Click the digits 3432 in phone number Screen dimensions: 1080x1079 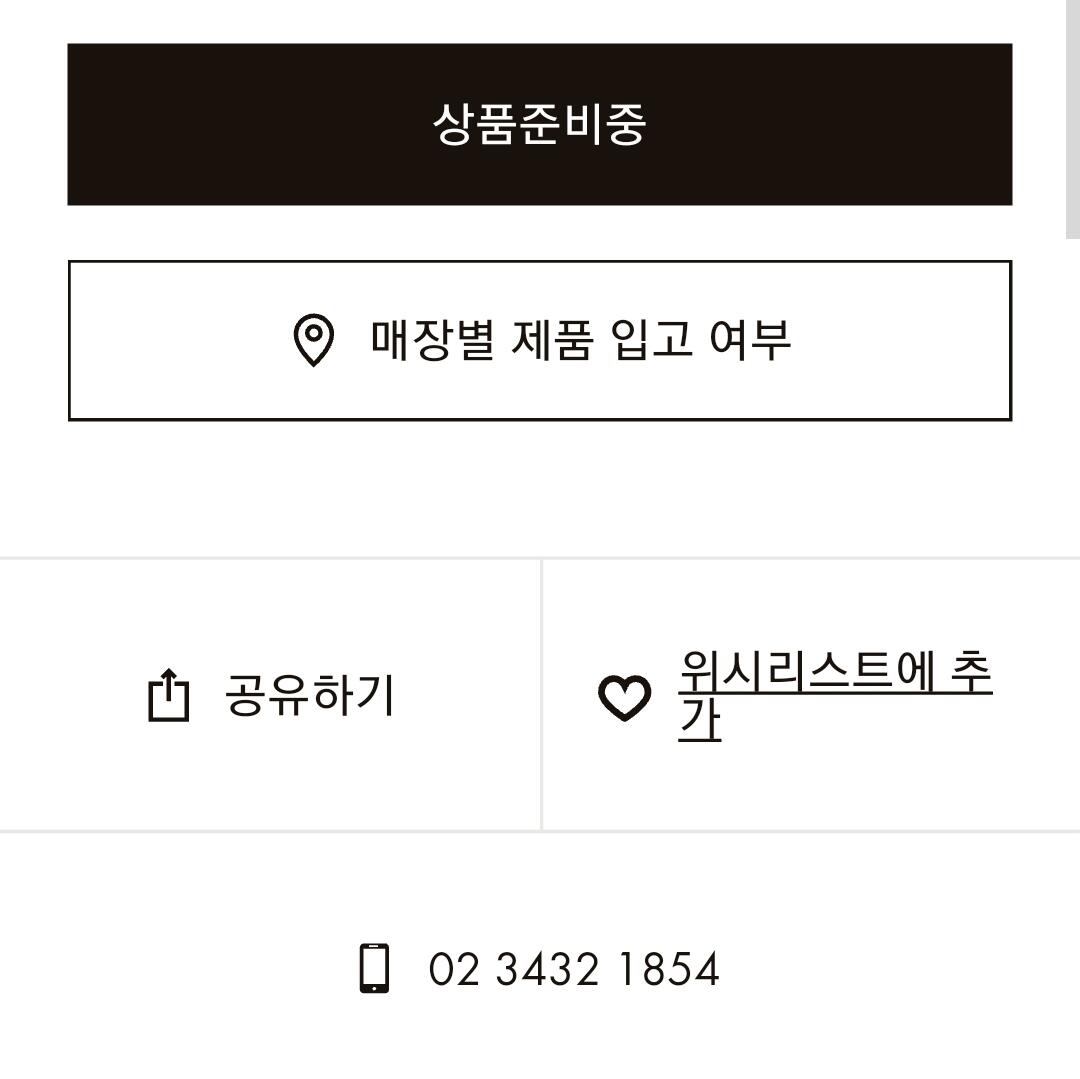click(548, 969)
